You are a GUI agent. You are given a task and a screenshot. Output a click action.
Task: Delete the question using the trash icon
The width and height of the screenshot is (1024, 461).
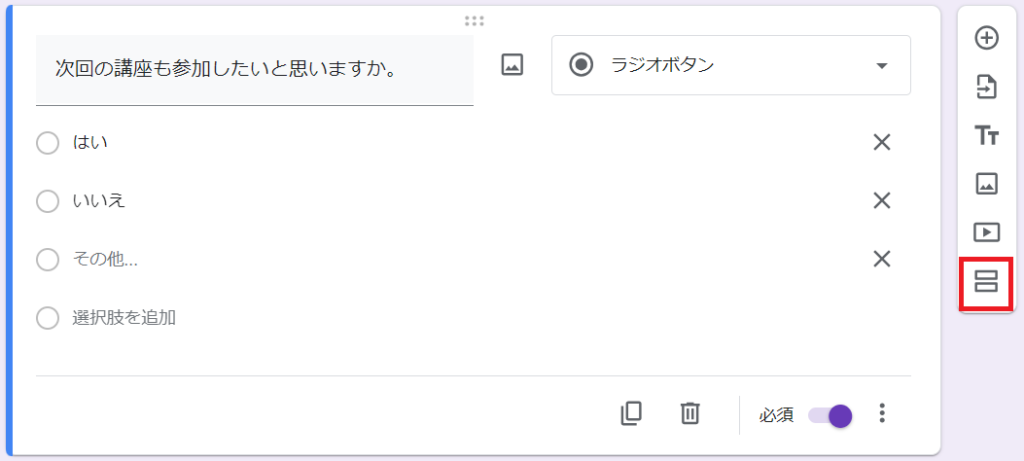point(690,413)
